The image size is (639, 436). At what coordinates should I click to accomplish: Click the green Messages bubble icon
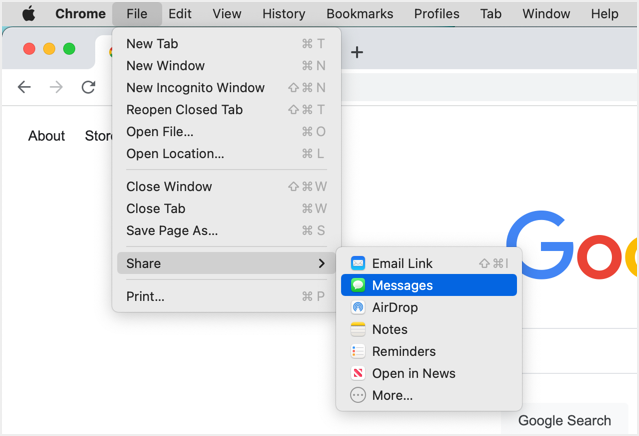[358, 286]
